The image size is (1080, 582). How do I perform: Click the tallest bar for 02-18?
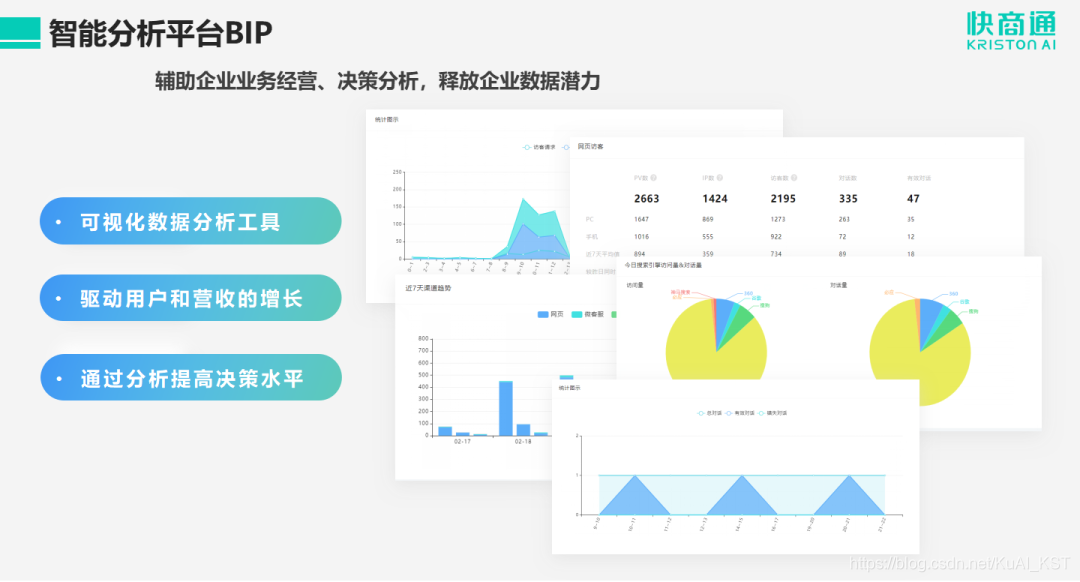506,408
